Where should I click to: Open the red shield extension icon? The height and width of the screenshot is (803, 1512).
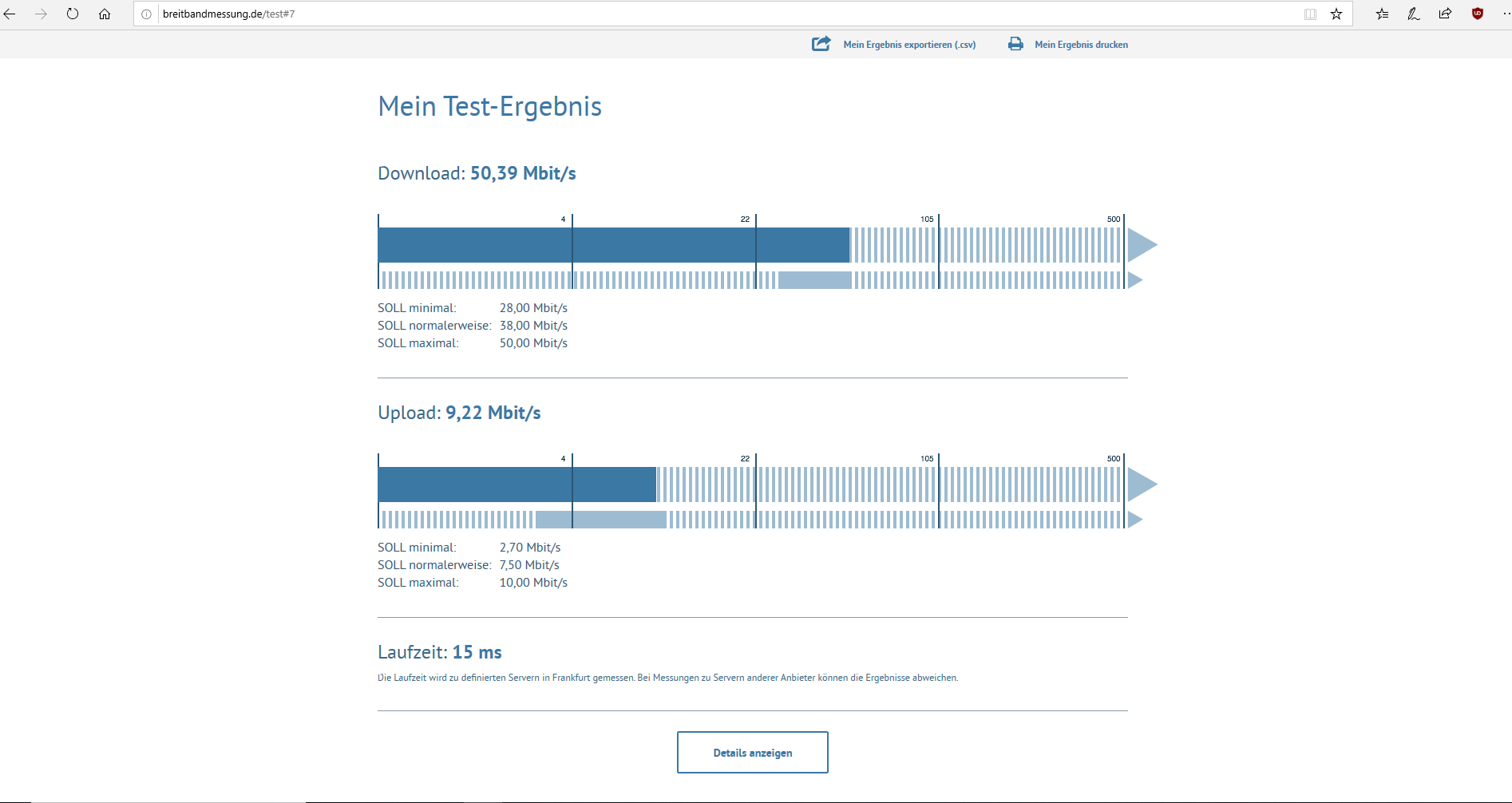[x=1478, y=14]
